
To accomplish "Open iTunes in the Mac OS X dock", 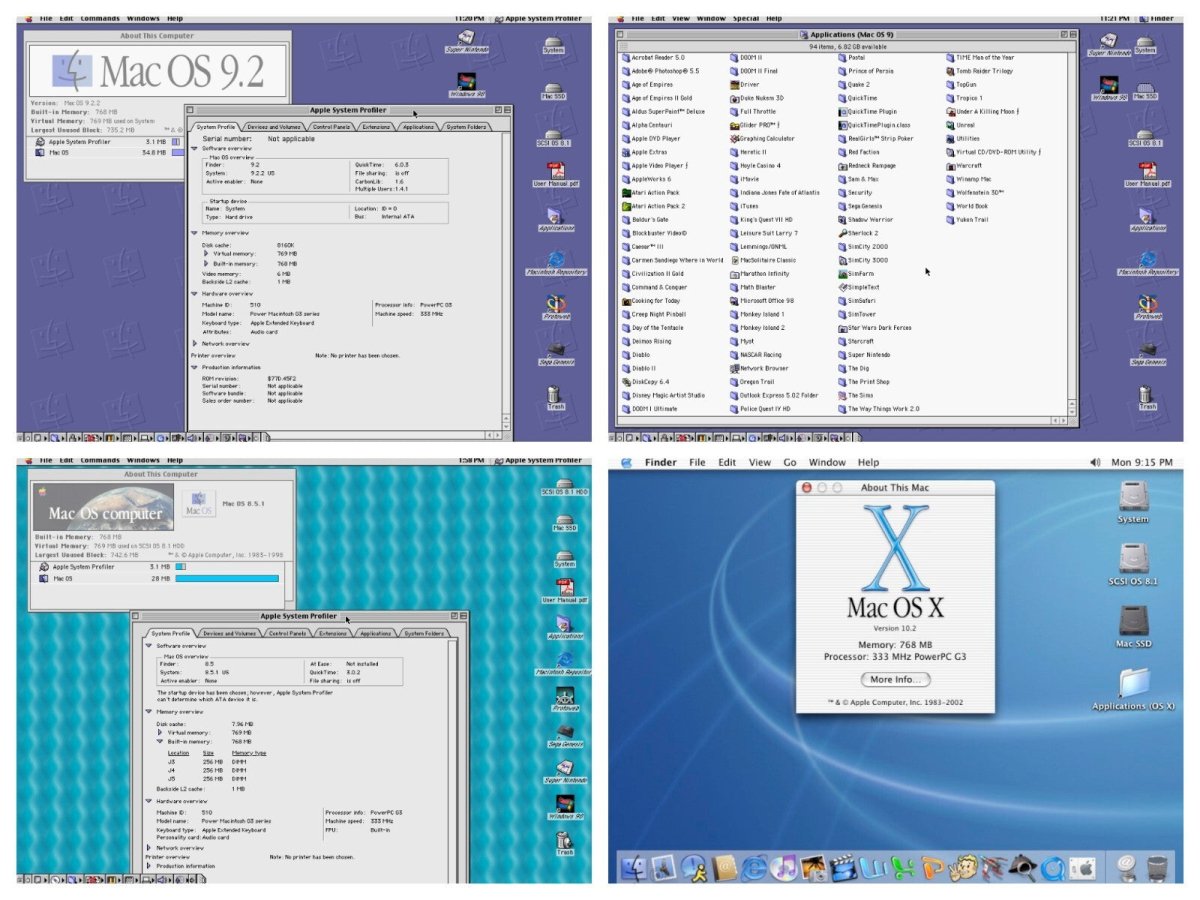I will pos(785,868).
